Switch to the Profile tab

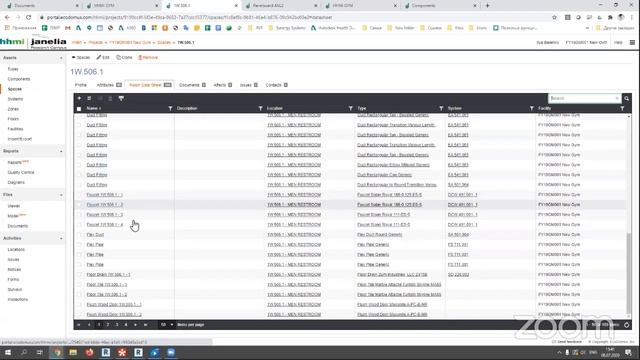coord(81,85)
